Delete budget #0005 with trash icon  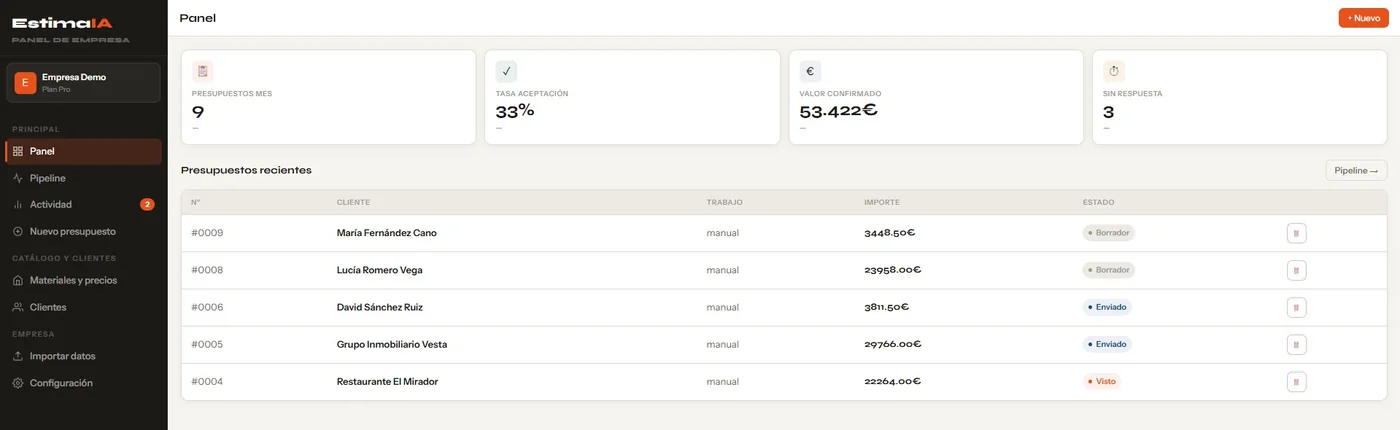(1296, 344)
